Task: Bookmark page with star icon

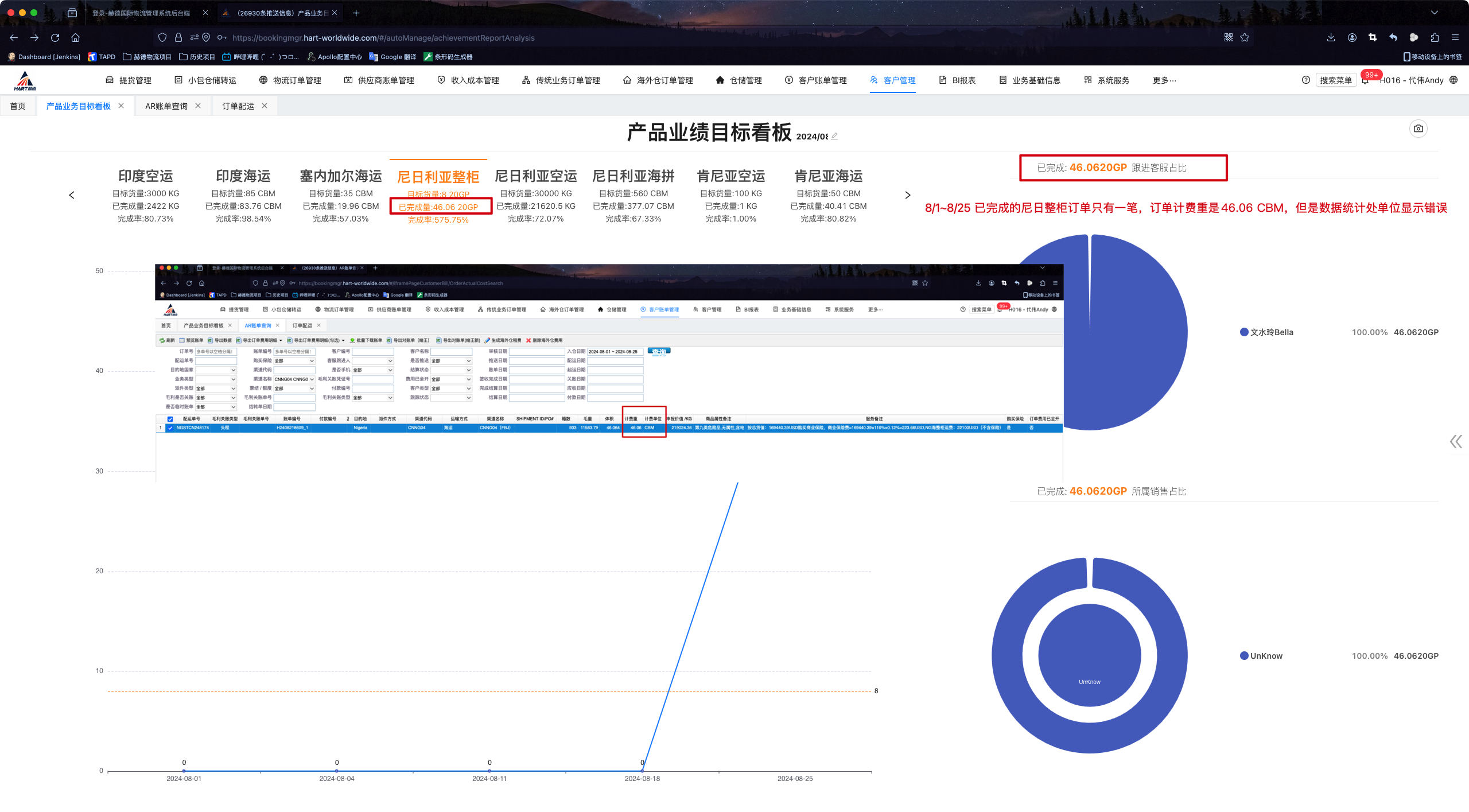Action: click(1245, 38)
